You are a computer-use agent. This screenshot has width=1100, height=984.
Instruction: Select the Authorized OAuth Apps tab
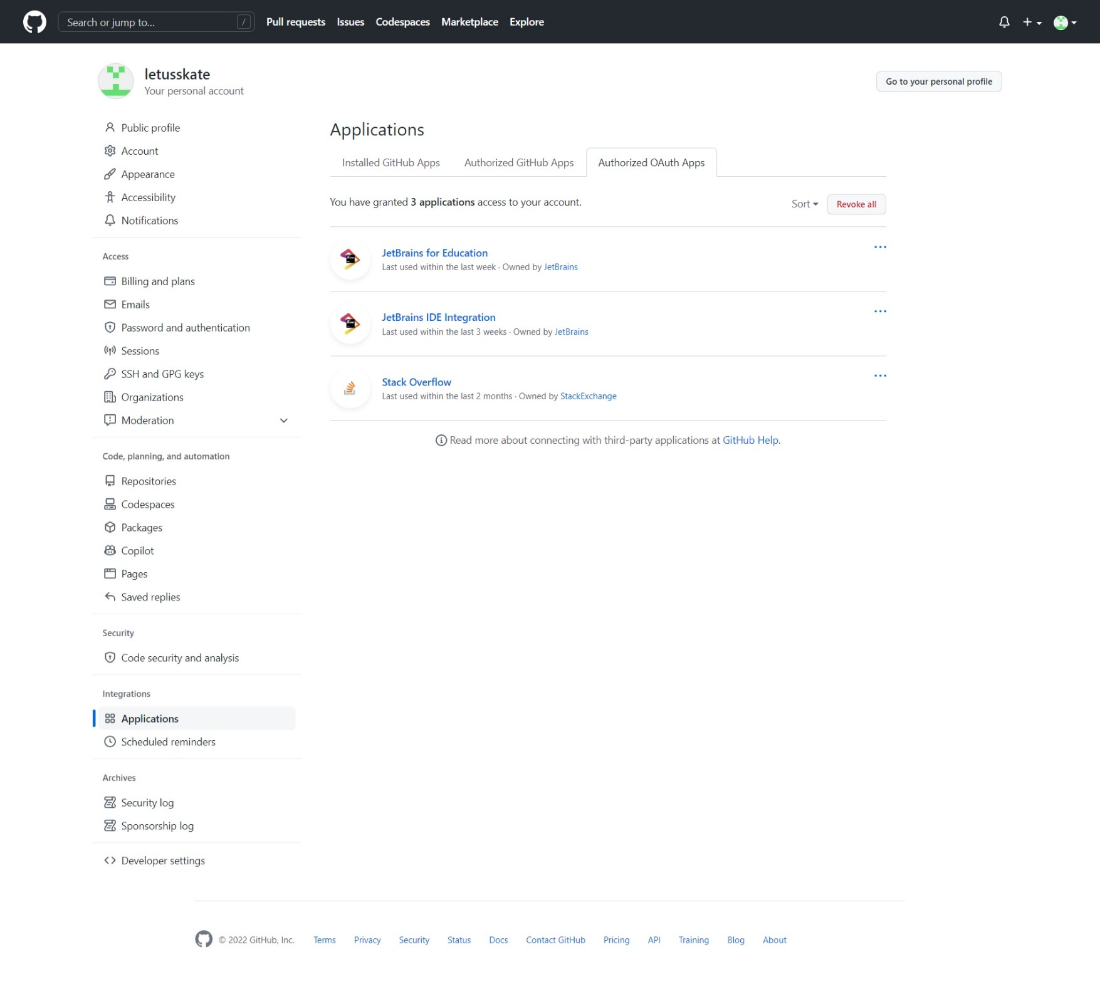point(651,163)
